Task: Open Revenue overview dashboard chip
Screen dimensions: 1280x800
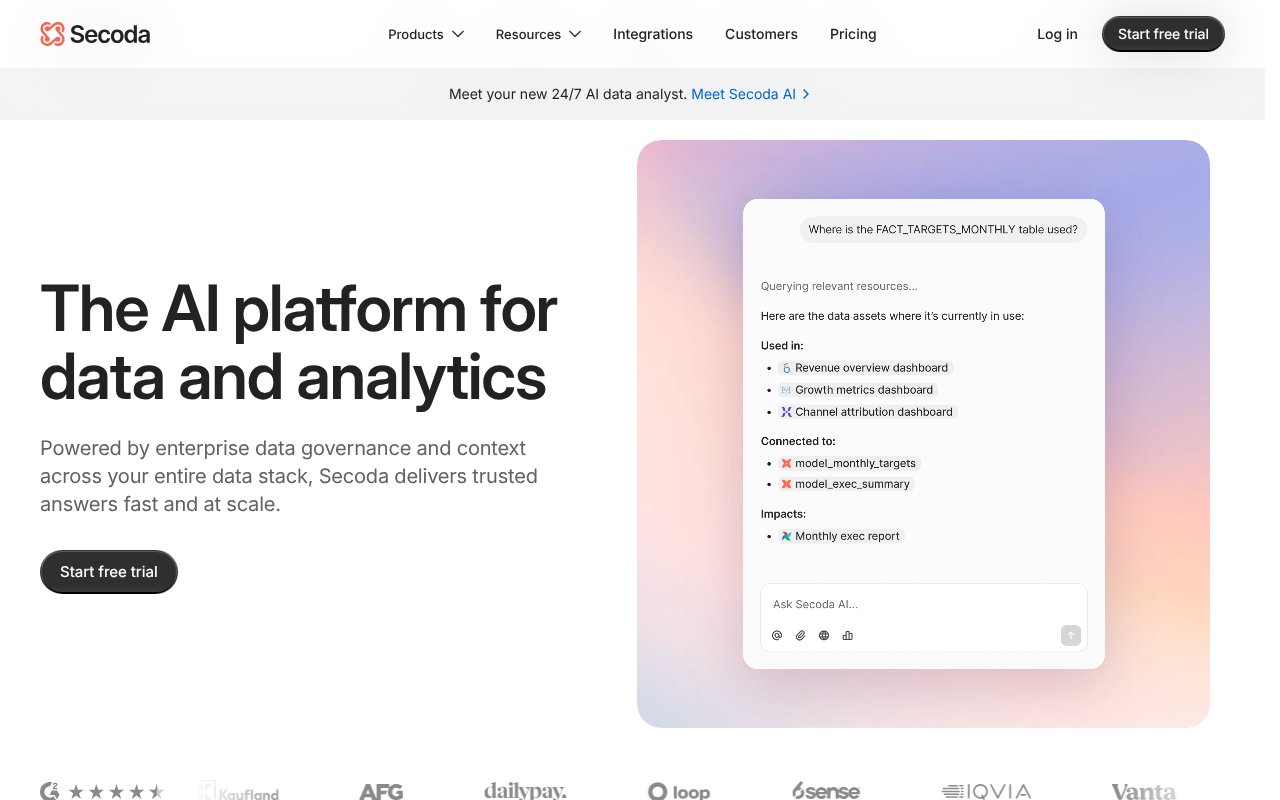Action: (865, 367)
